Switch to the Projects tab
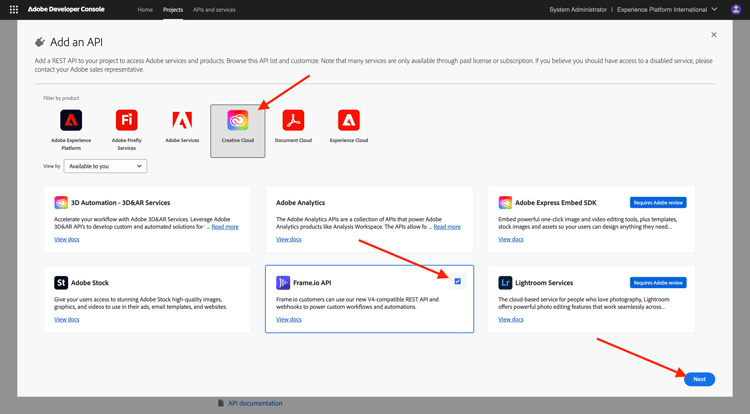The image size is (750, 414). tap(173, 10)
